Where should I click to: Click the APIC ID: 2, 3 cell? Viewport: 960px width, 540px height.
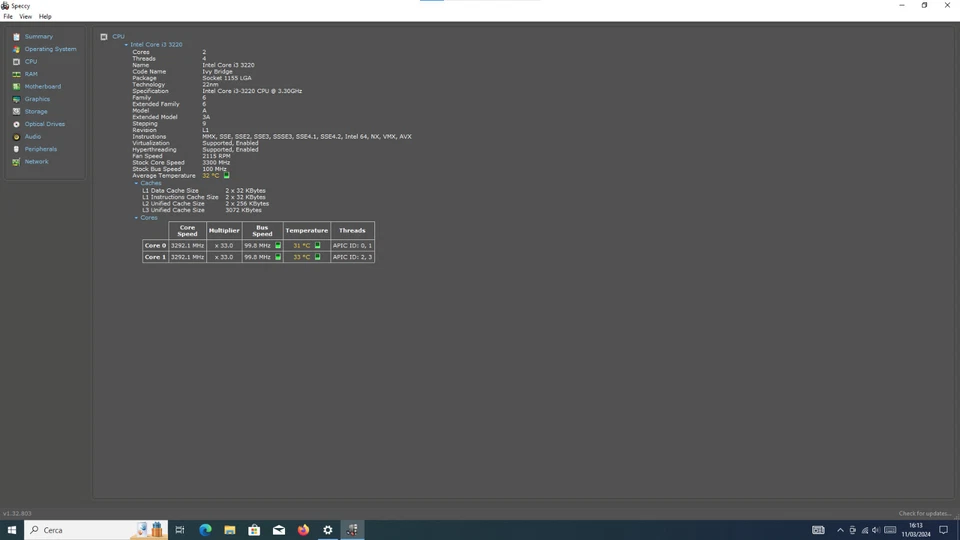[352, 257]
